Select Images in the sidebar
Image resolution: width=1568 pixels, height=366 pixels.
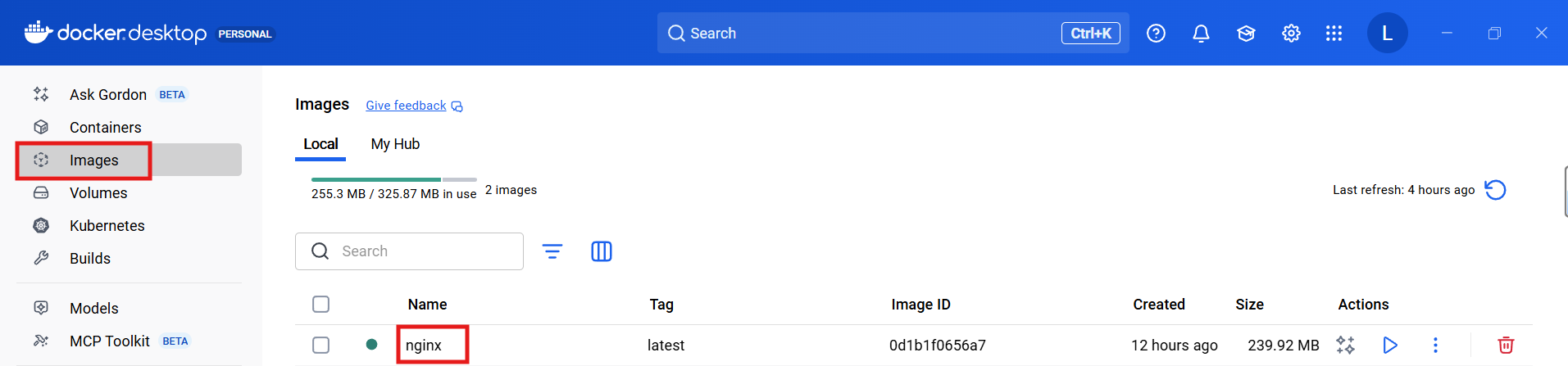pyautogui.click(x=129, y=160)
